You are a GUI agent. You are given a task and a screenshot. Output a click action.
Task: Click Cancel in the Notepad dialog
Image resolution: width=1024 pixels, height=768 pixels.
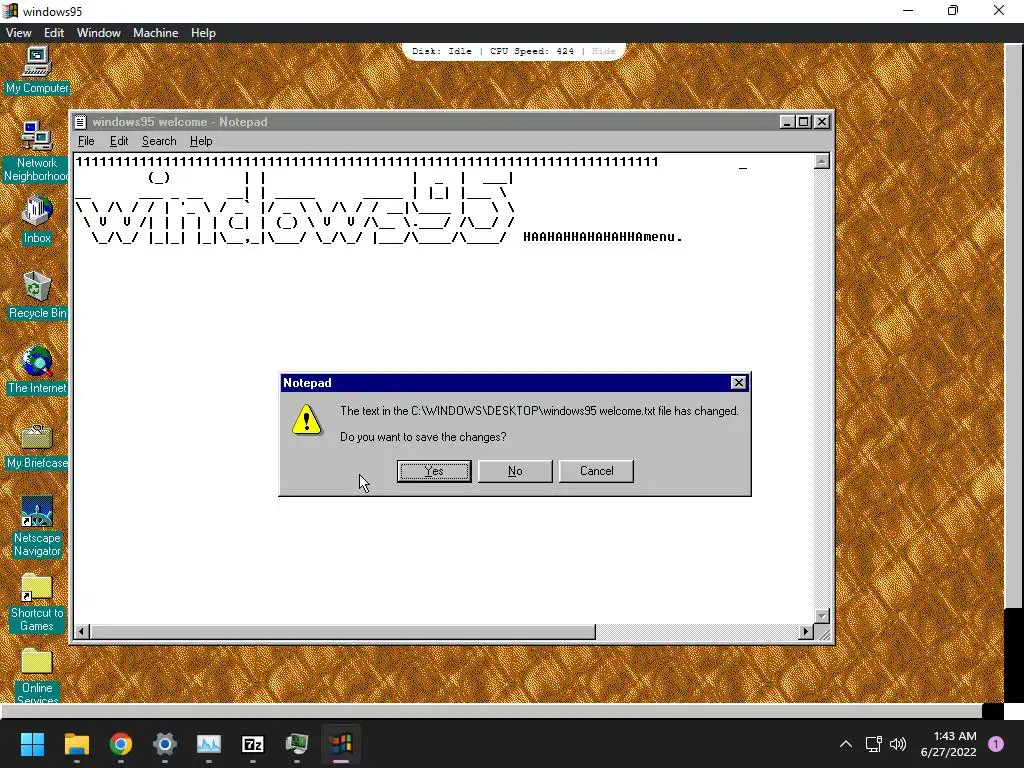click(596, 471)
